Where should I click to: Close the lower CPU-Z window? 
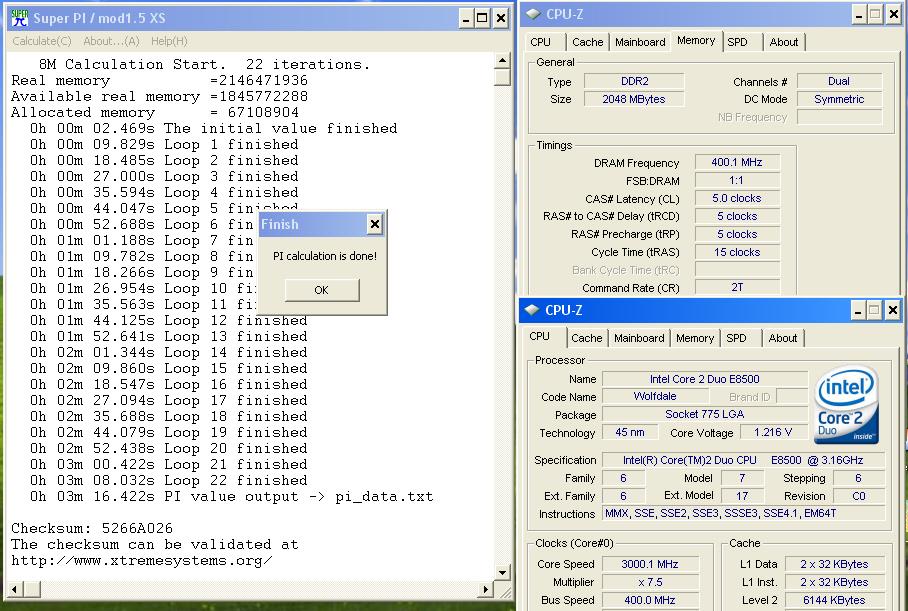[893, 311]
